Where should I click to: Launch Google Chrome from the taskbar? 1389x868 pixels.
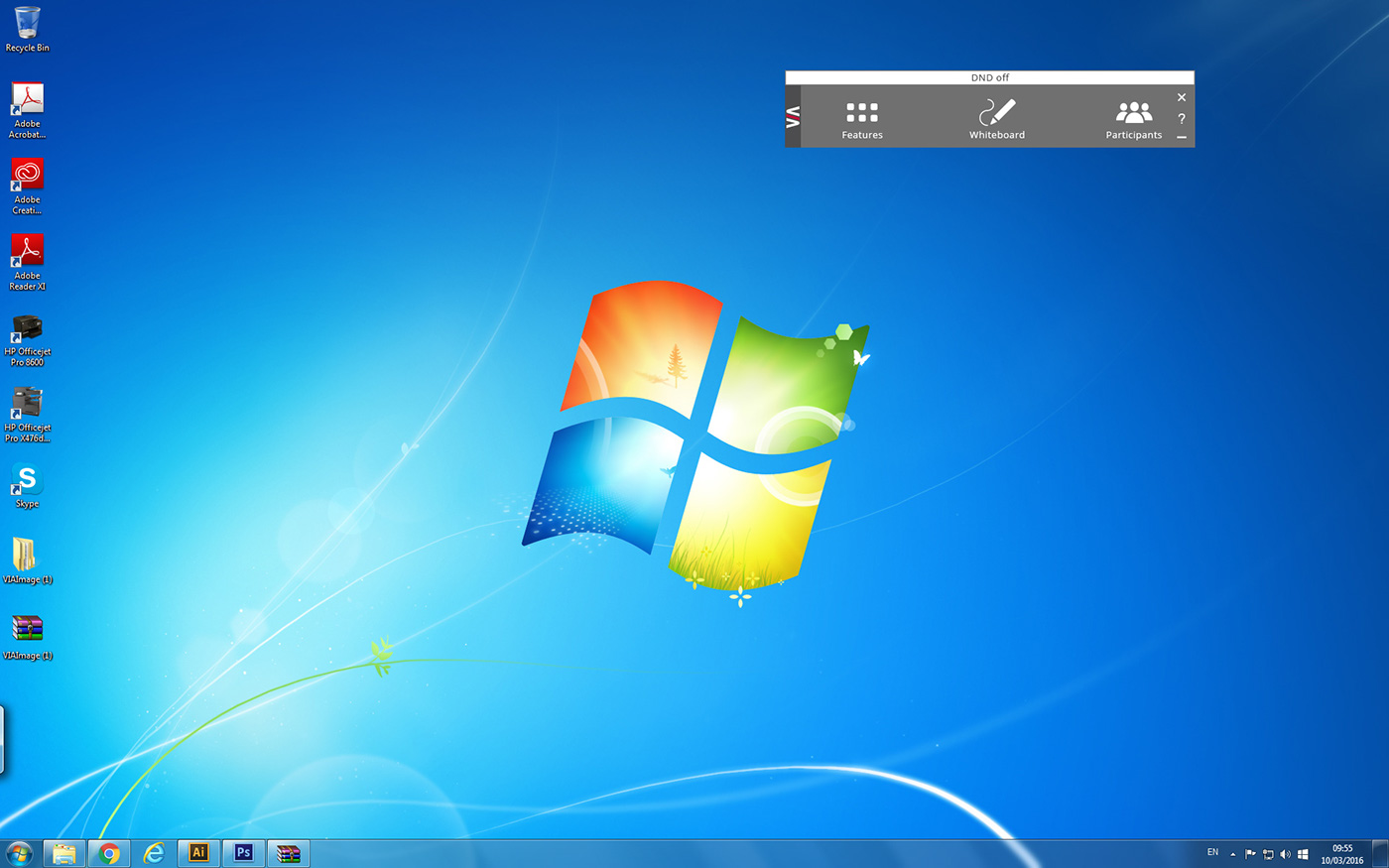coord(109,853)
